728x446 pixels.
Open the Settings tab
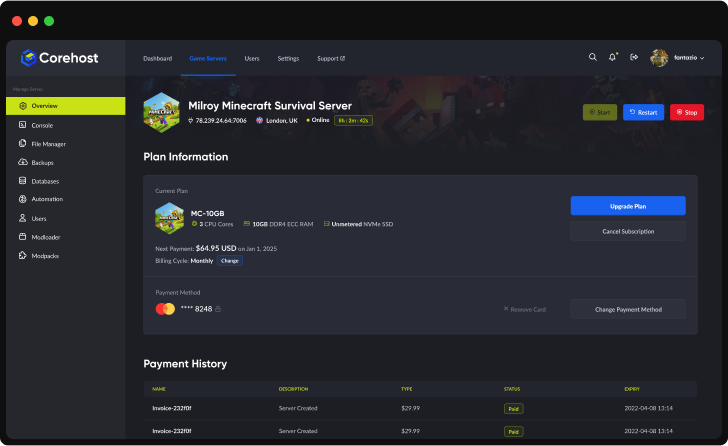click(x=288, y=58)
